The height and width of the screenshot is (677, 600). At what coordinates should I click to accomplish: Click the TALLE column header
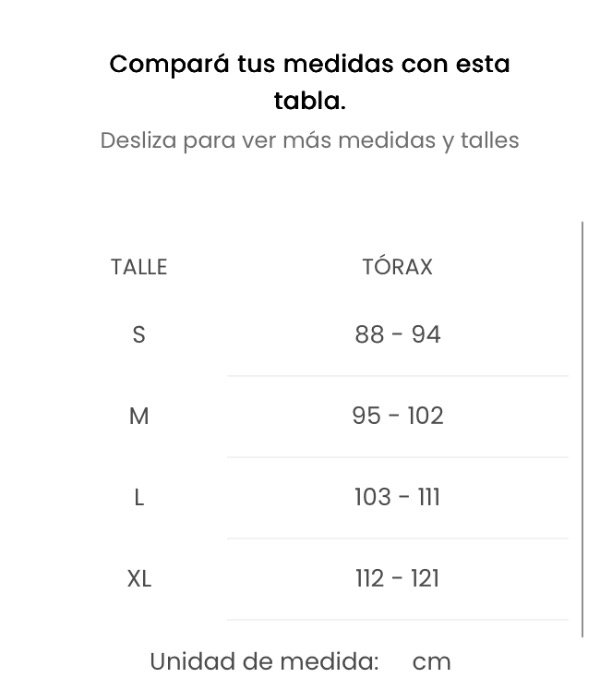(x=139, y=267)
